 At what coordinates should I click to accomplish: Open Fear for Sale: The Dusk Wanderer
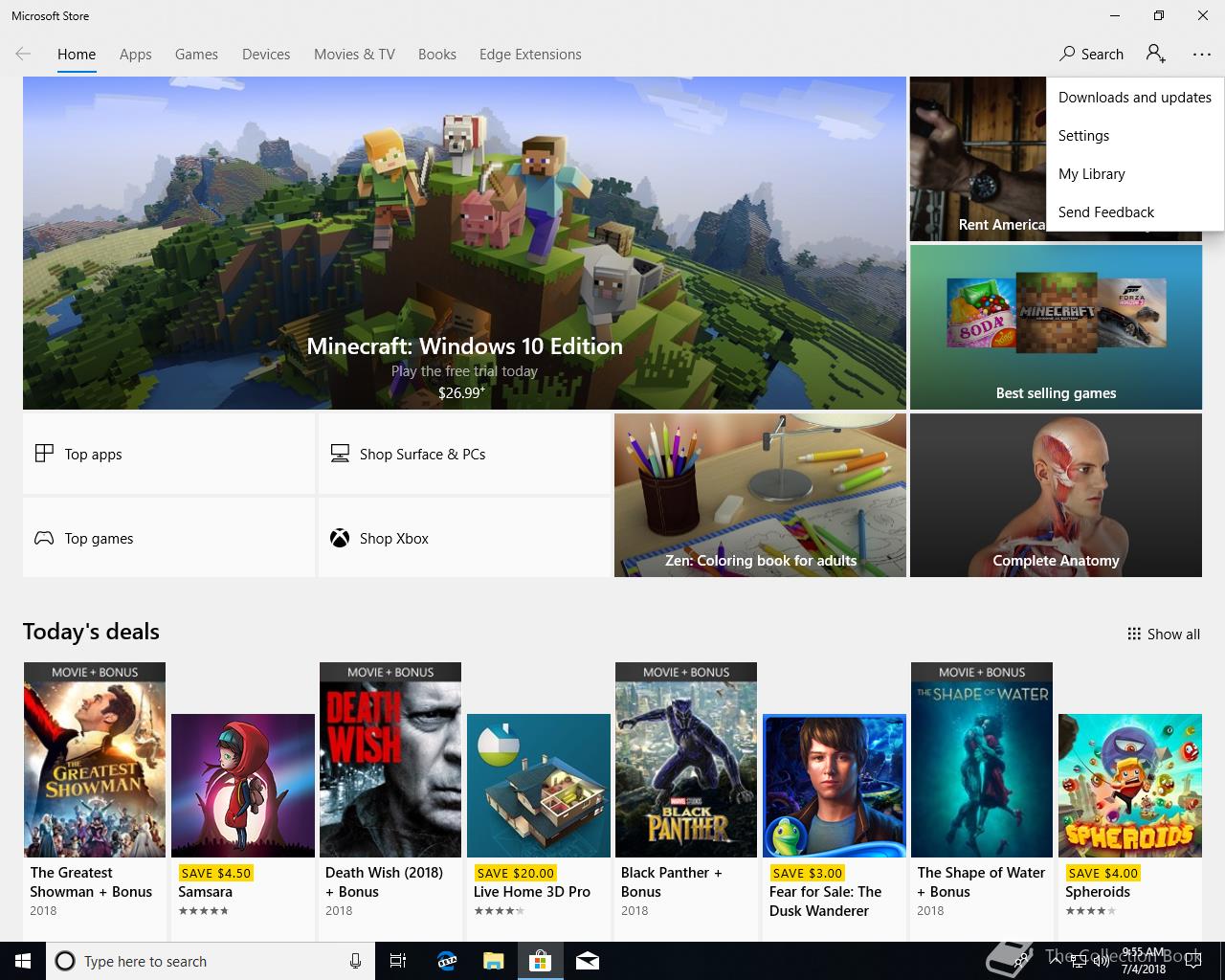(x=835, y=786)
